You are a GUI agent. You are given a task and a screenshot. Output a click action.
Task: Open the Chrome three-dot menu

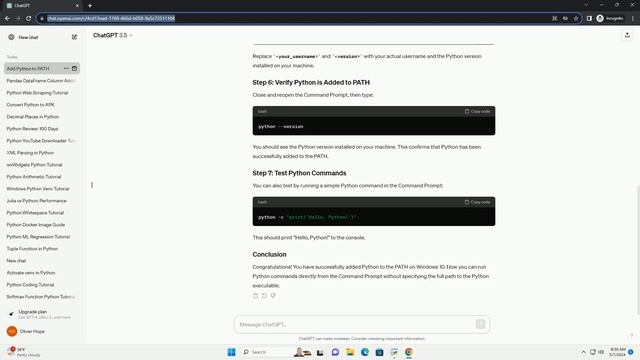click(x=633, y=18)
